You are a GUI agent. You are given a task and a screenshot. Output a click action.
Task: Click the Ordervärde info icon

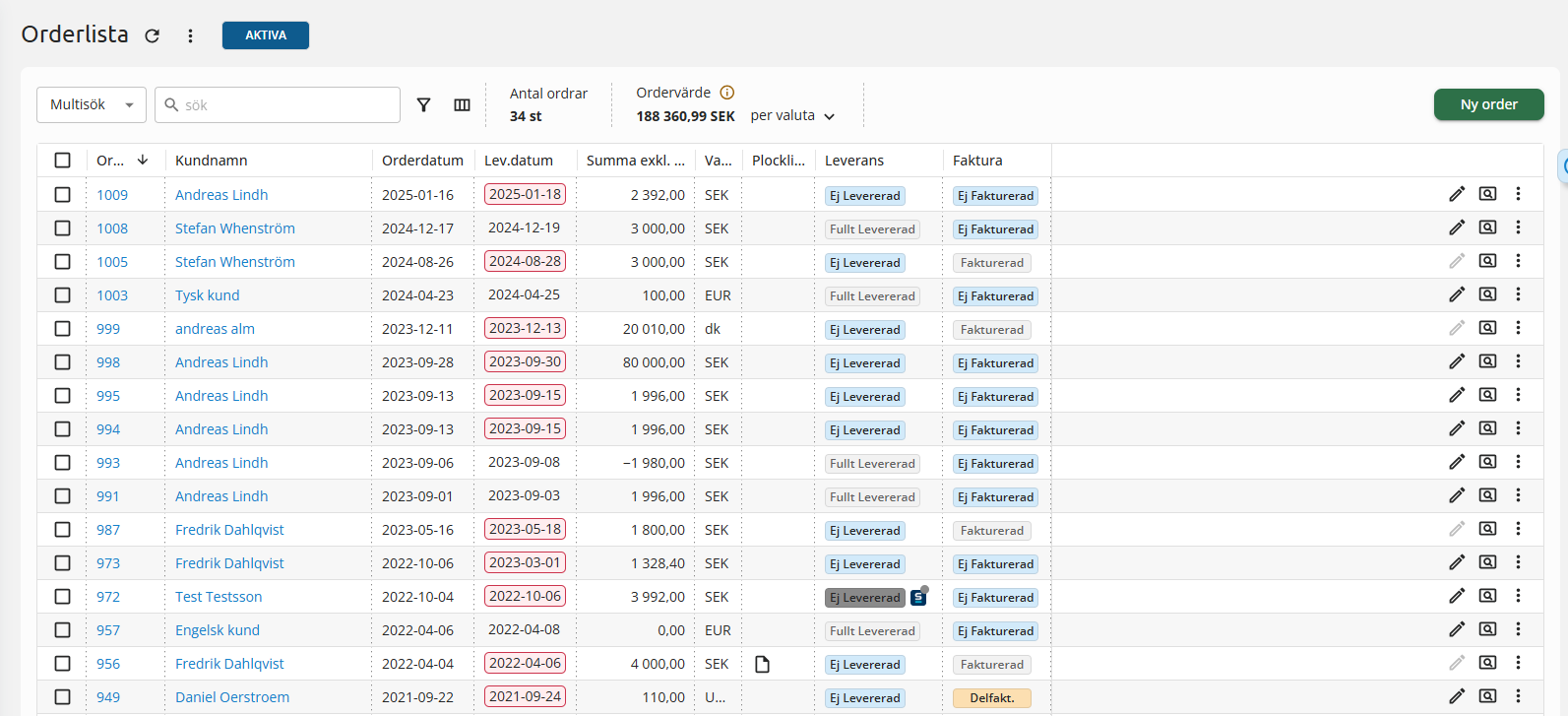coord(727,93)
